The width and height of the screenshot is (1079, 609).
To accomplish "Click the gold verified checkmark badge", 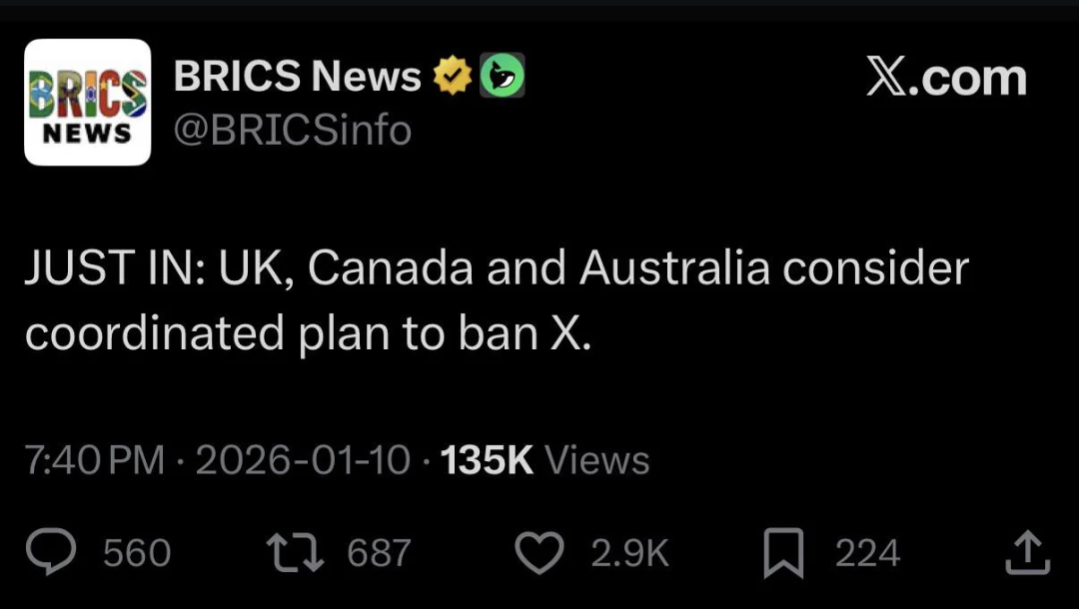I will 453,77.
